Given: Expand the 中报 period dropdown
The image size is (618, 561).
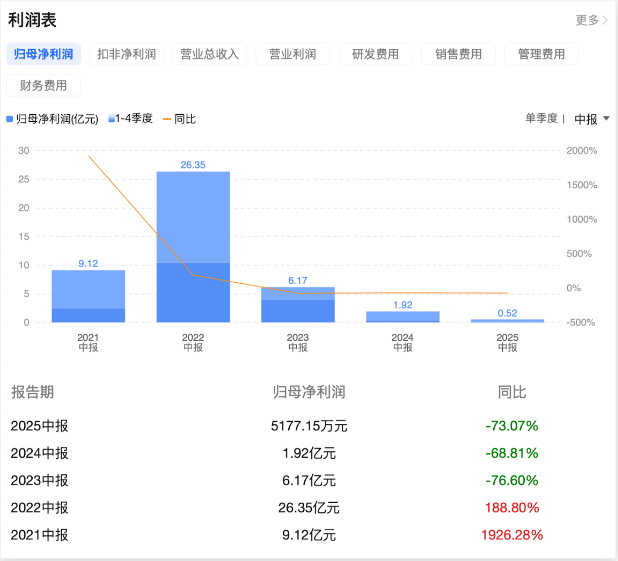Looking at the screenshot, I should (x=591, y=119).
